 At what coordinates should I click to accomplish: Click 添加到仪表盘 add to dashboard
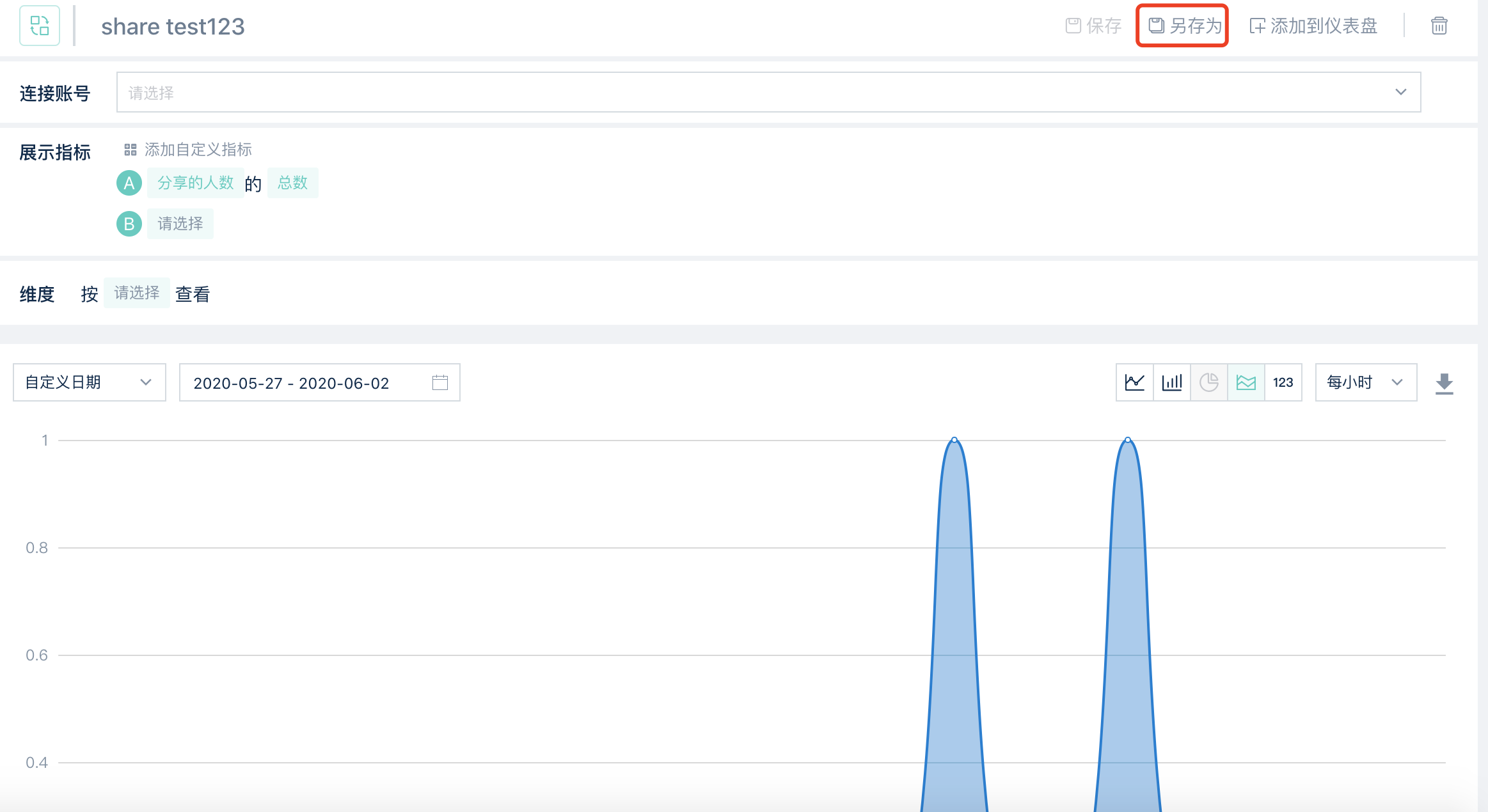pyautogui.click(x=1313, y=26)
